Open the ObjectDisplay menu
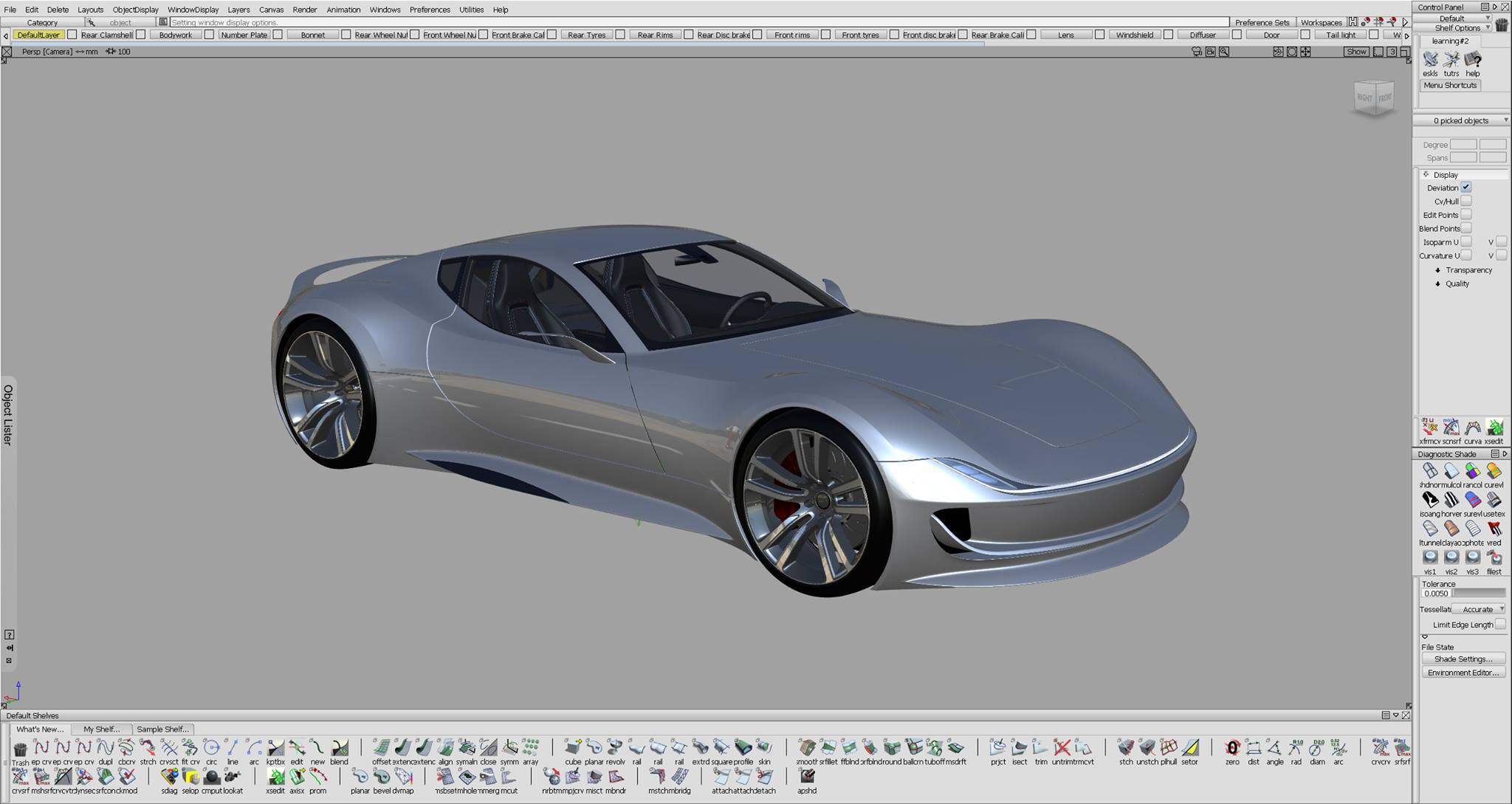The image size is (1512, 804). (x=136, y=10)
